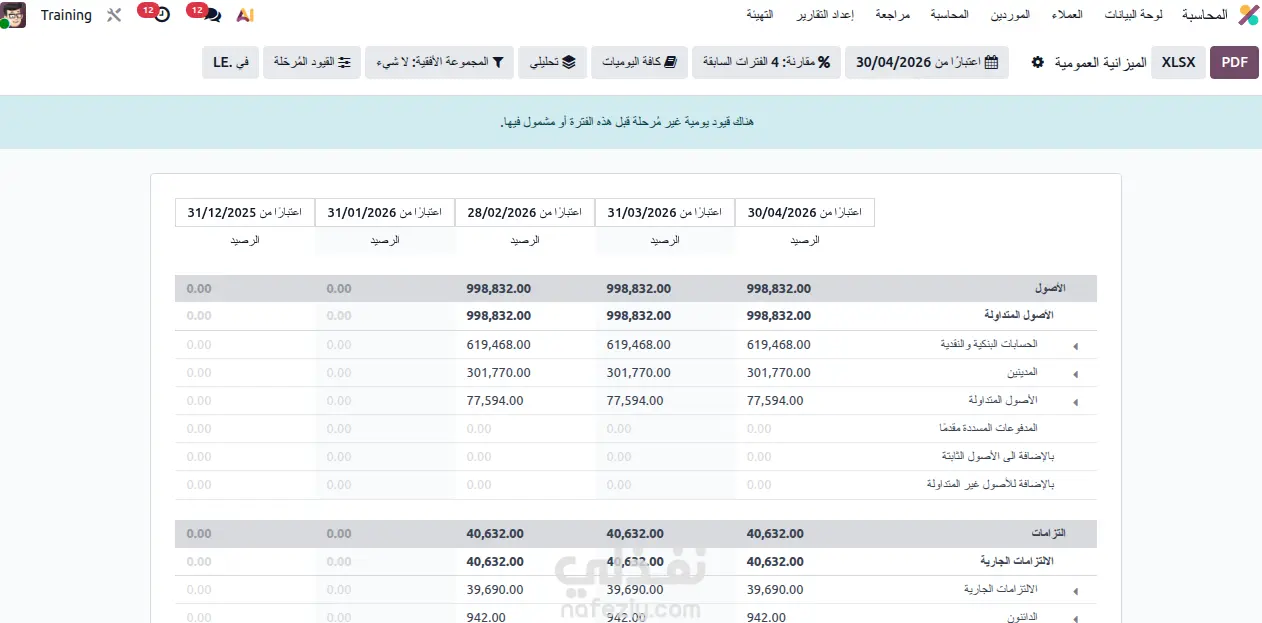Viewport: 1262px width, 623px height.
Task: Expand the الحسابات البنكية والنقدية row
Action: coord(1076,345)
